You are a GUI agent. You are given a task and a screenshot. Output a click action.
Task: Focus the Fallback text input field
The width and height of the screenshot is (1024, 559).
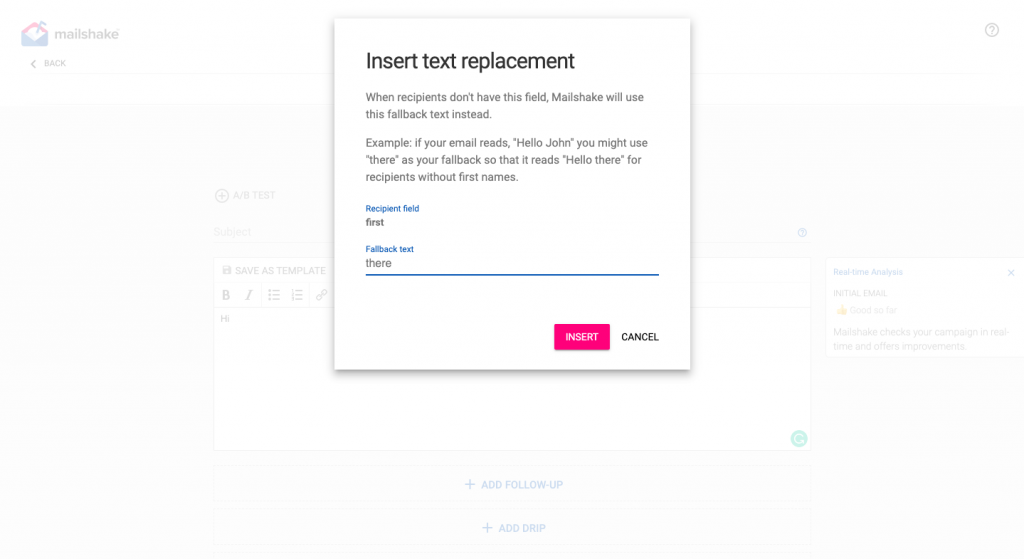tap(511, 263)
